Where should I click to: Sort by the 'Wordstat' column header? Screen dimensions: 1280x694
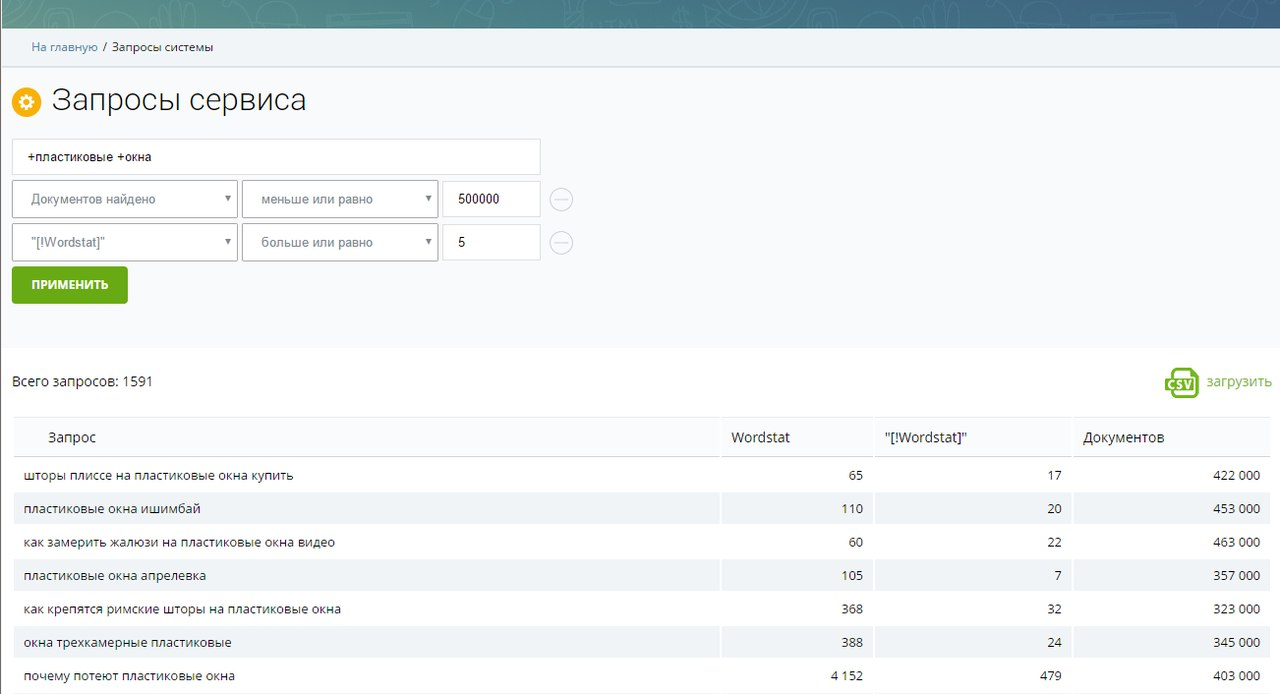pyautogui.click(x=760, y=438)
